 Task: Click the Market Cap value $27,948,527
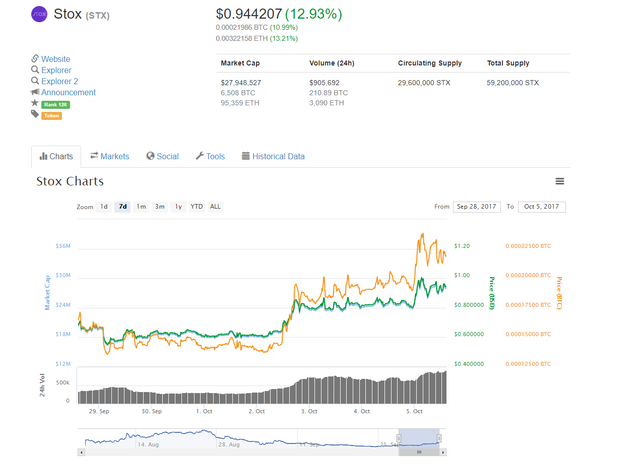[x=241, y=83]
